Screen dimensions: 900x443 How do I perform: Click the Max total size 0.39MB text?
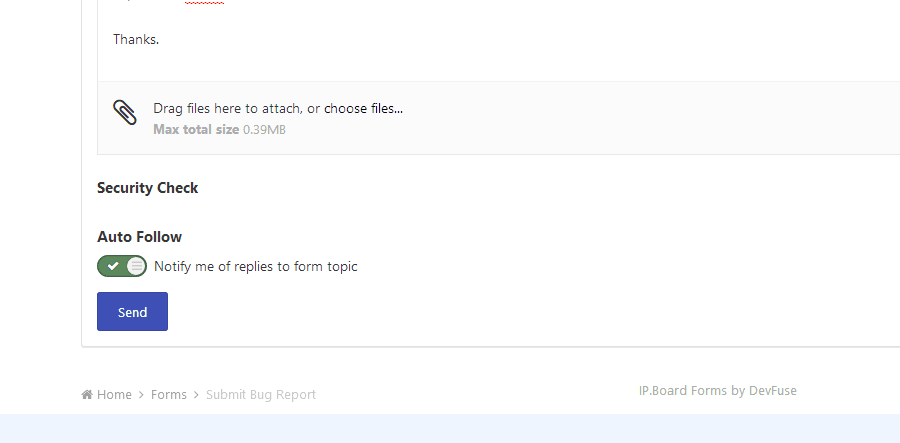pos(219,129)
